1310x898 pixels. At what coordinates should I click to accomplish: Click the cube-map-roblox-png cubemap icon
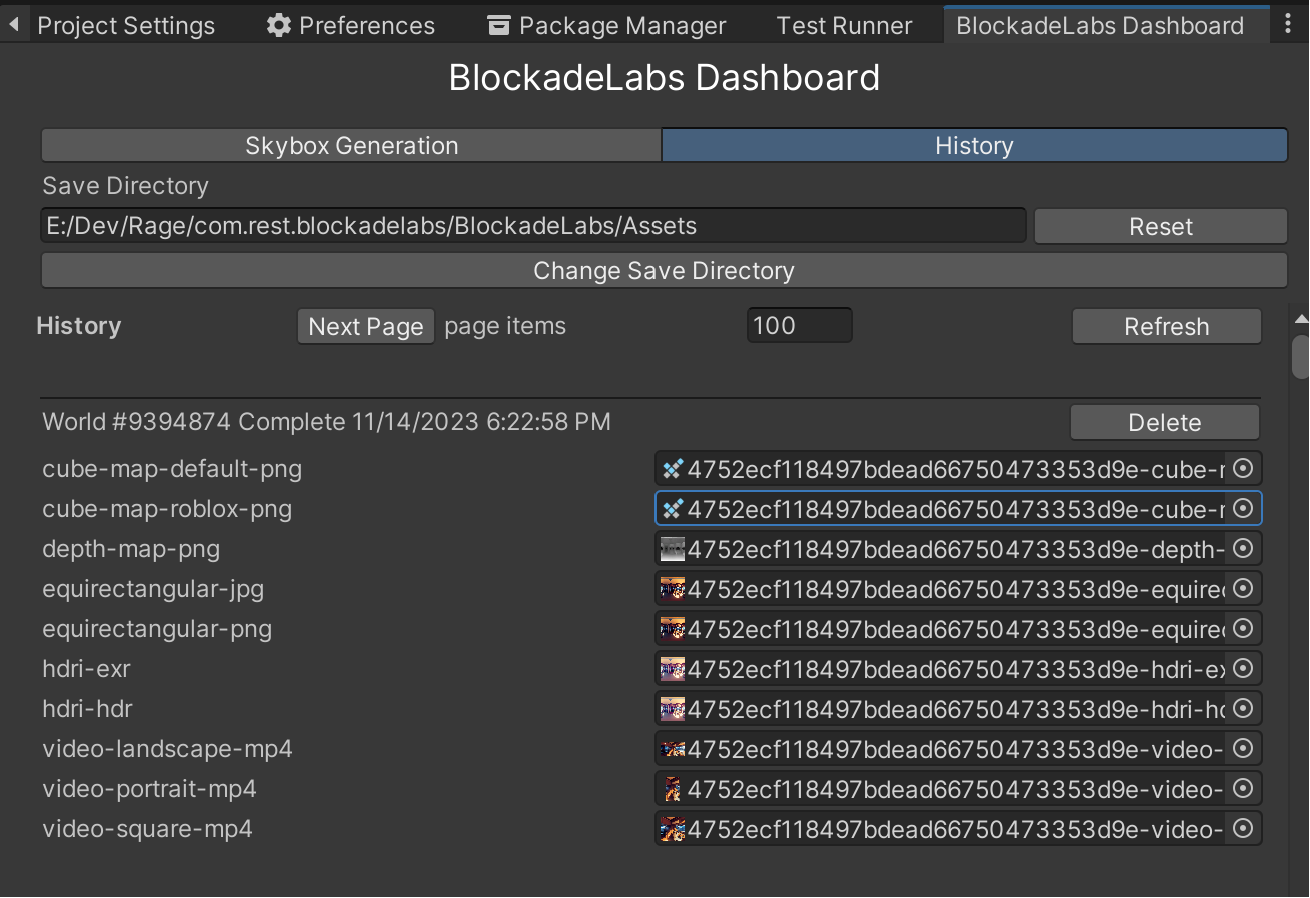point(673,509)
